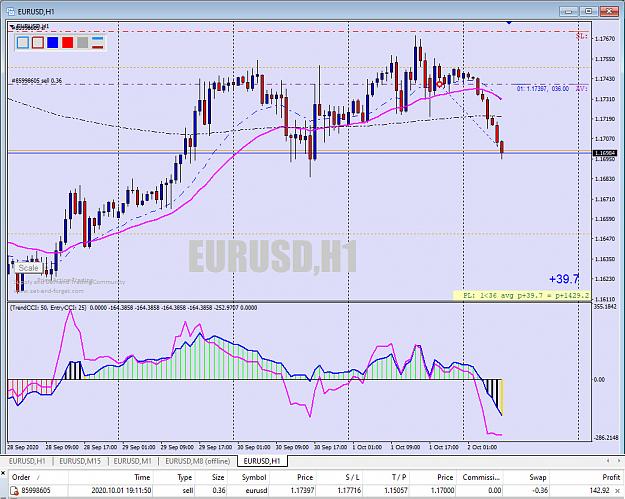The image size is (625, 499).
Task: Click the Commission column header
Action: coord(481,477)
